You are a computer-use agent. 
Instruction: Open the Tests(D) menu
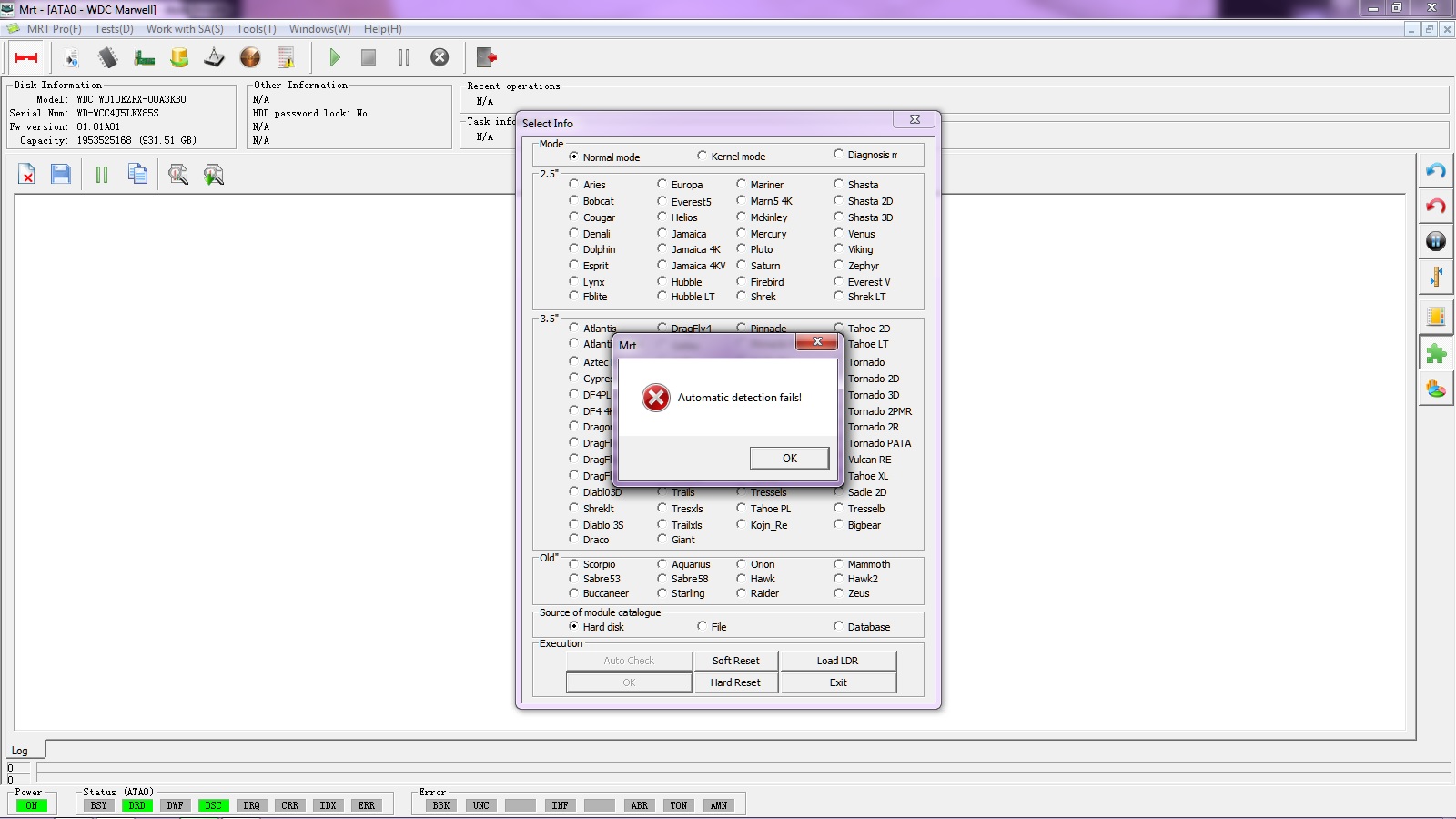tap(114, 29)
